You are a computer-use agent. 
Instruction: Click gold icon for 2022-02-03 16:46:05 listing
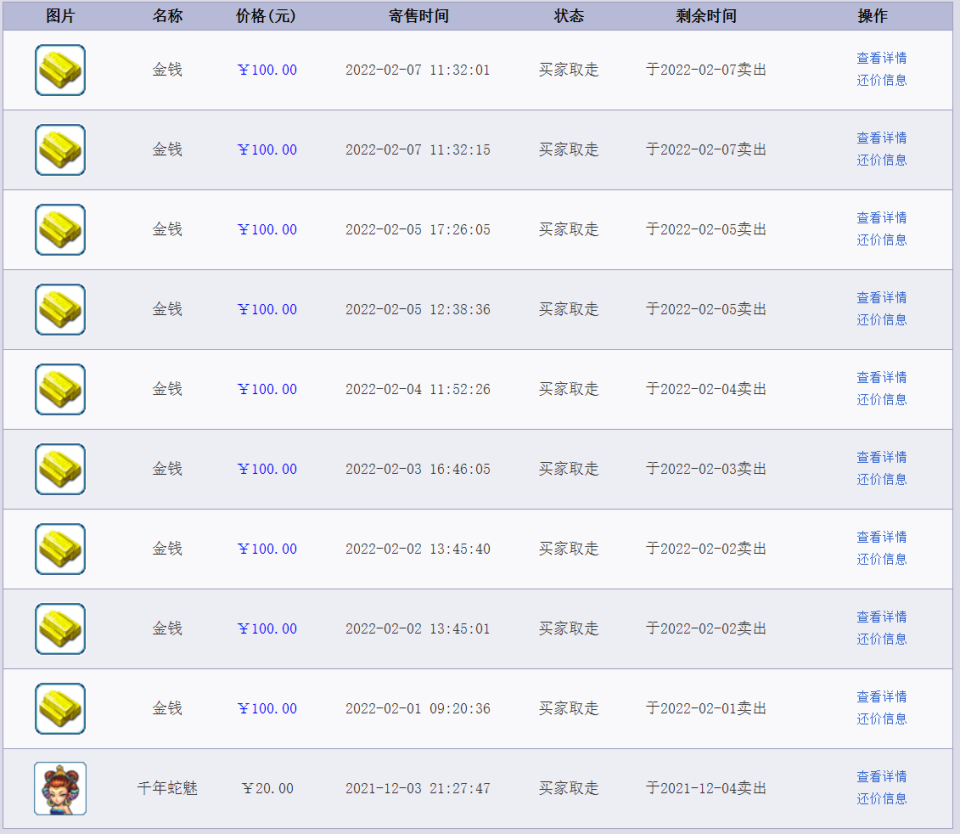(x=60, y=469)
